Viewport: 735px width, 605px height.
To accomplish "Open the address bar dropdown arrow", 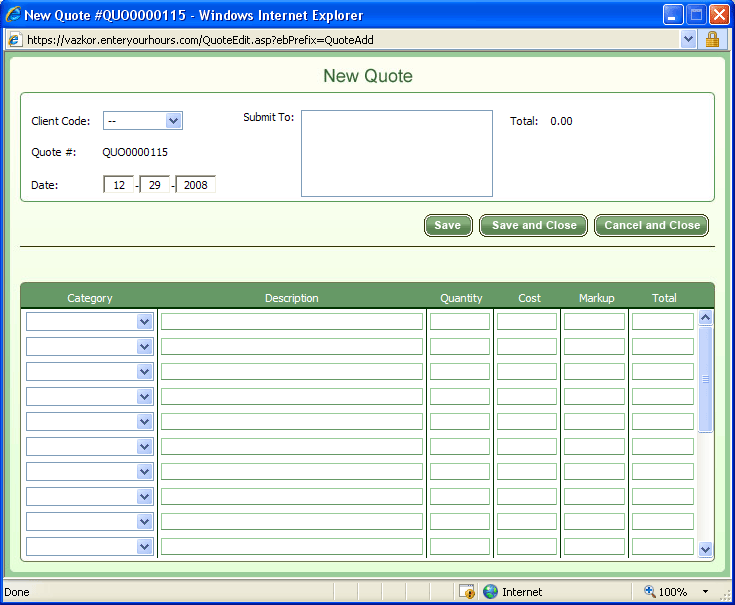I will [688, 39].
